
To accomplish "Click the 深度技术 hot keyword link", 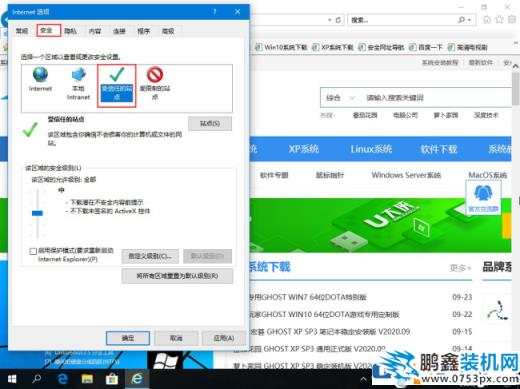I will point(486,116).
